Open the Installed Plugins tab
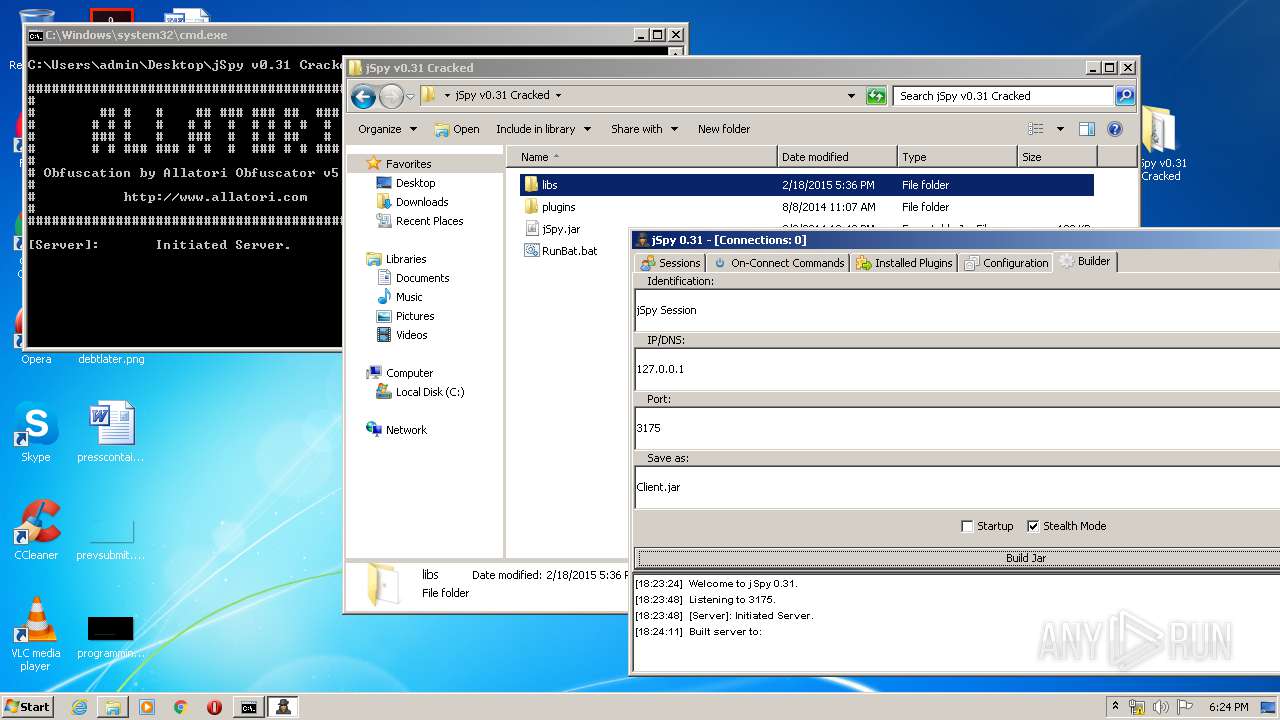The image size is (1280, 720). (x=904, y=263)
